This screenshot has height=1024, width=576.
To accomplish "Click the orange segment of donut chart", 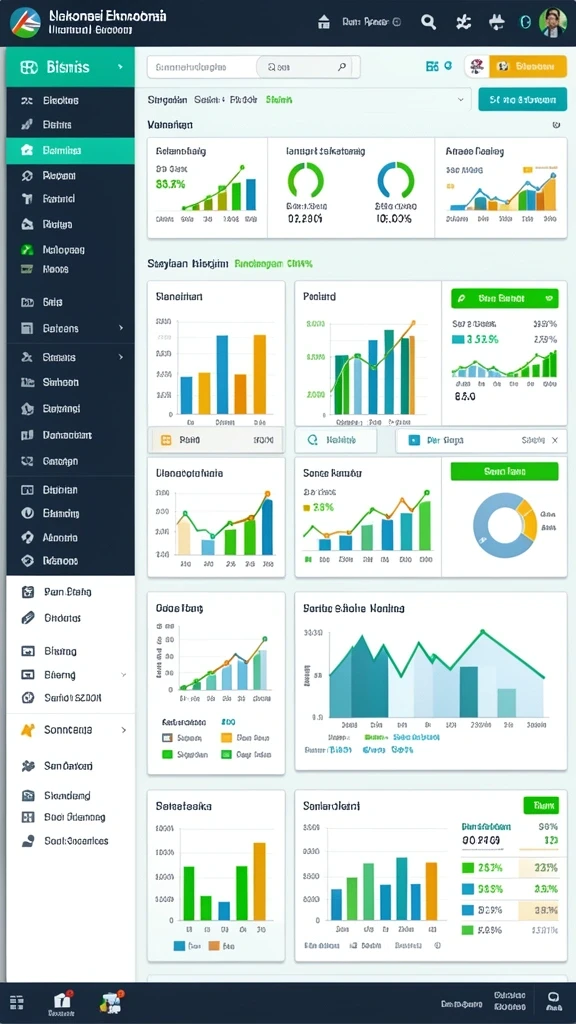I will 526,519.
